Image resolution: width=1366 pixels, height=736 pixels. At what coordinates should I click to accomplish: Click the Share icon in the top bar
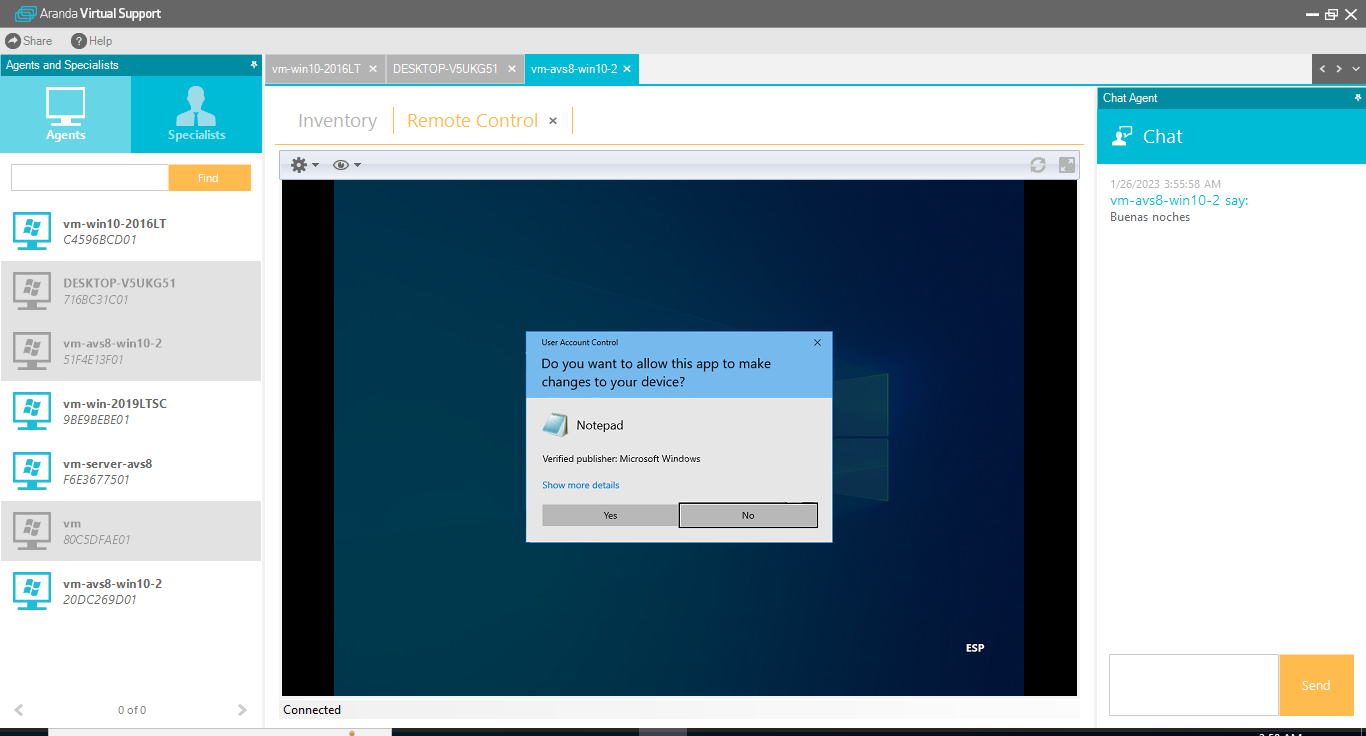[x=13, y=41]
